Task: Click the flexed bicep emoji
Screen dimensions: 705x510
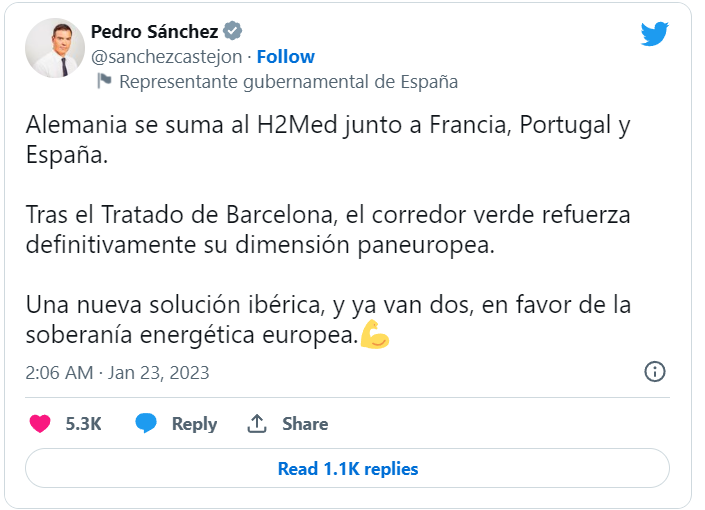Action: tap(375, 335)
